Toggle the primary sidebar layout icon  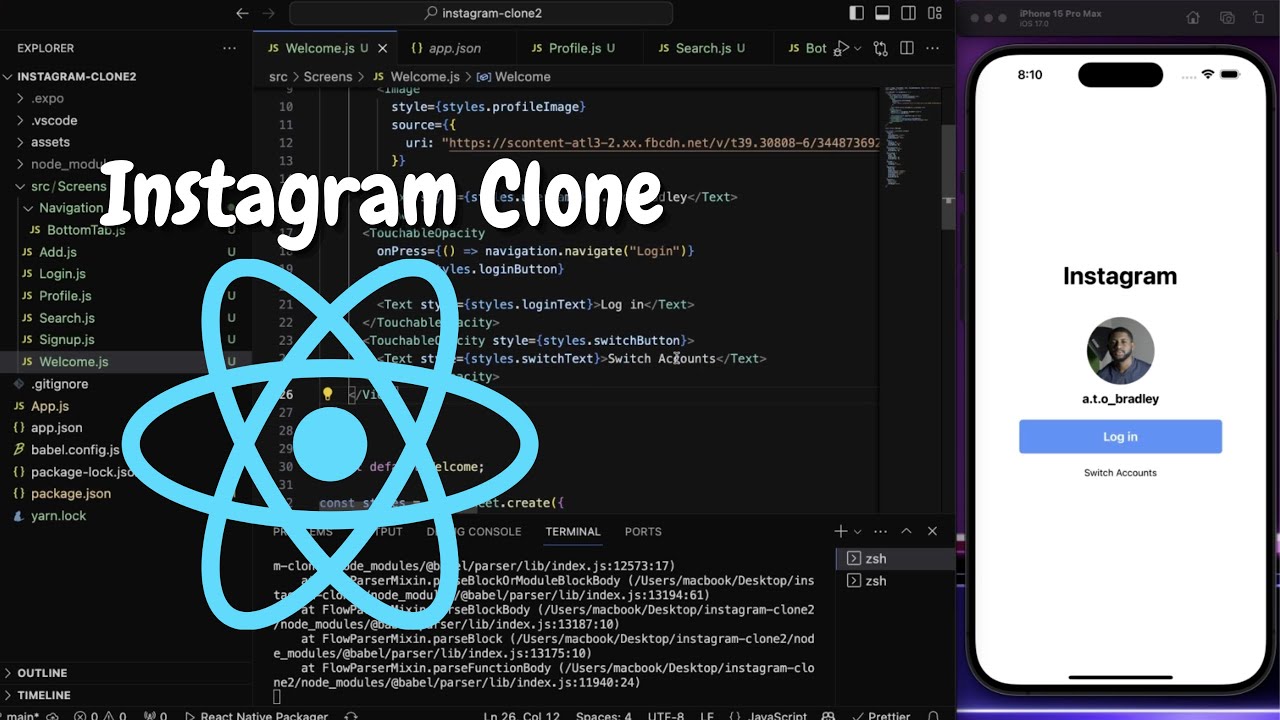pyautogui.click(x=857, y=14)
